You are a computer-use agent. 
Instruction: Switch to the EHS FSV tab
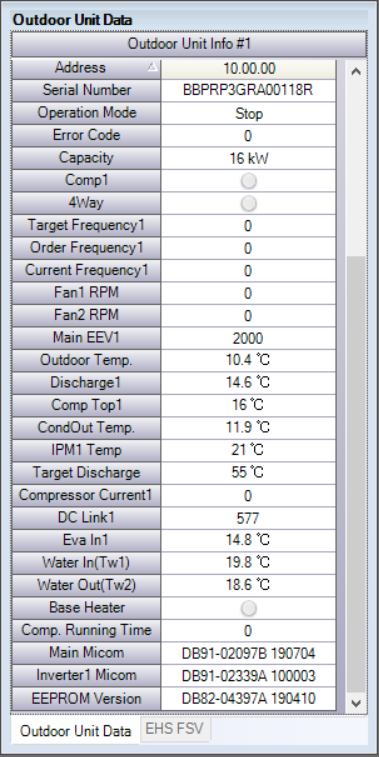pos(175,729)
